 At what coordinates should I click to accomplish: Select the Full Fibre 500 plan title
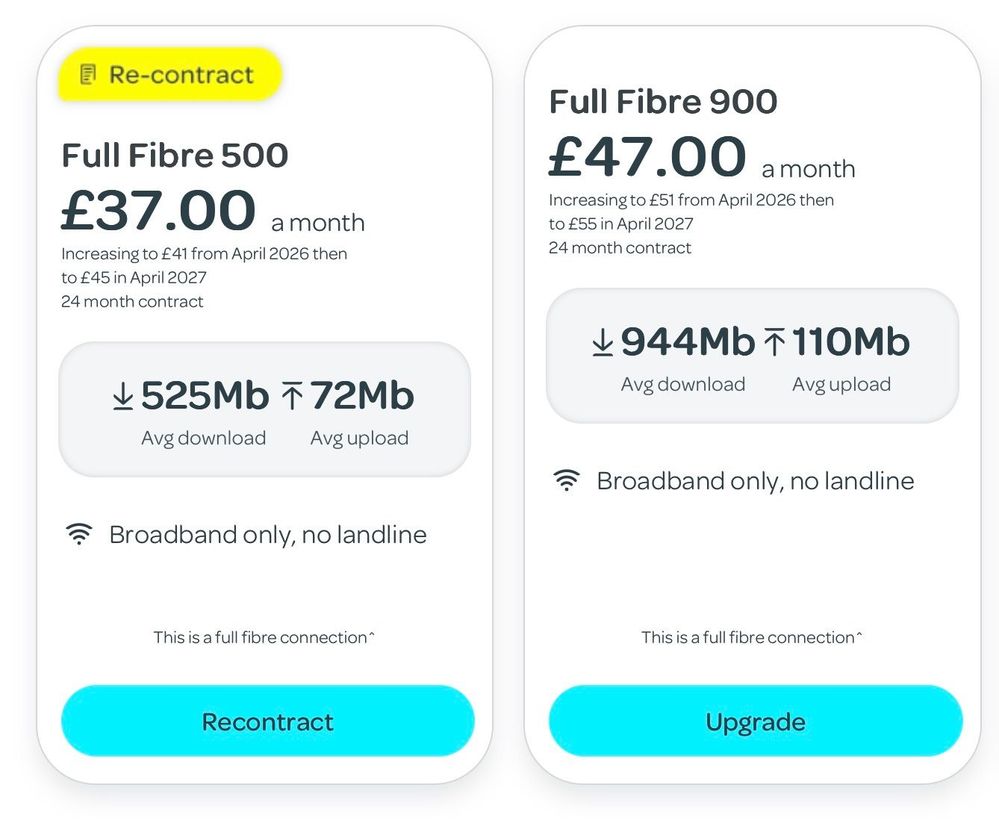tap(175, 155)
